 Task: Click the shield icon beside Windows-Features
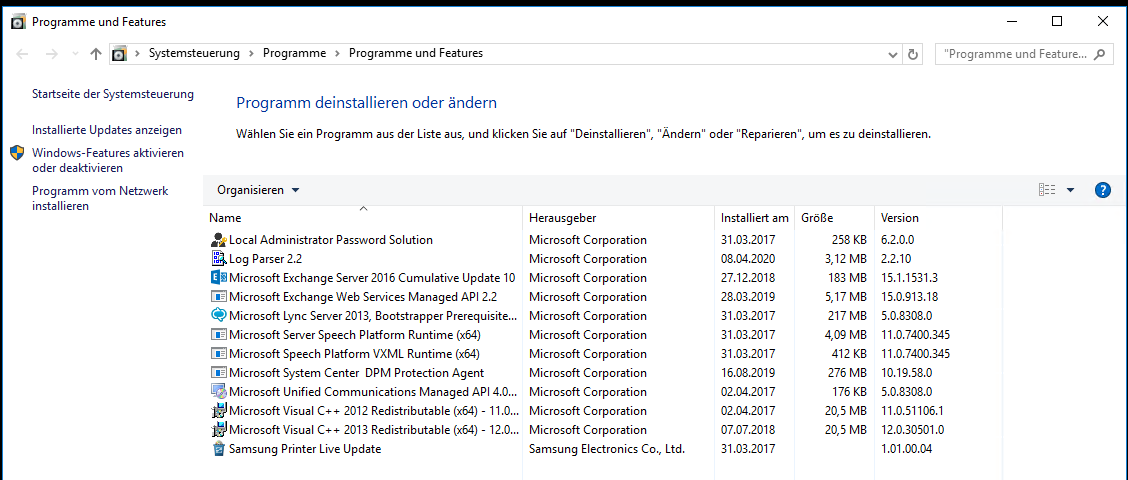click(17, 153)
